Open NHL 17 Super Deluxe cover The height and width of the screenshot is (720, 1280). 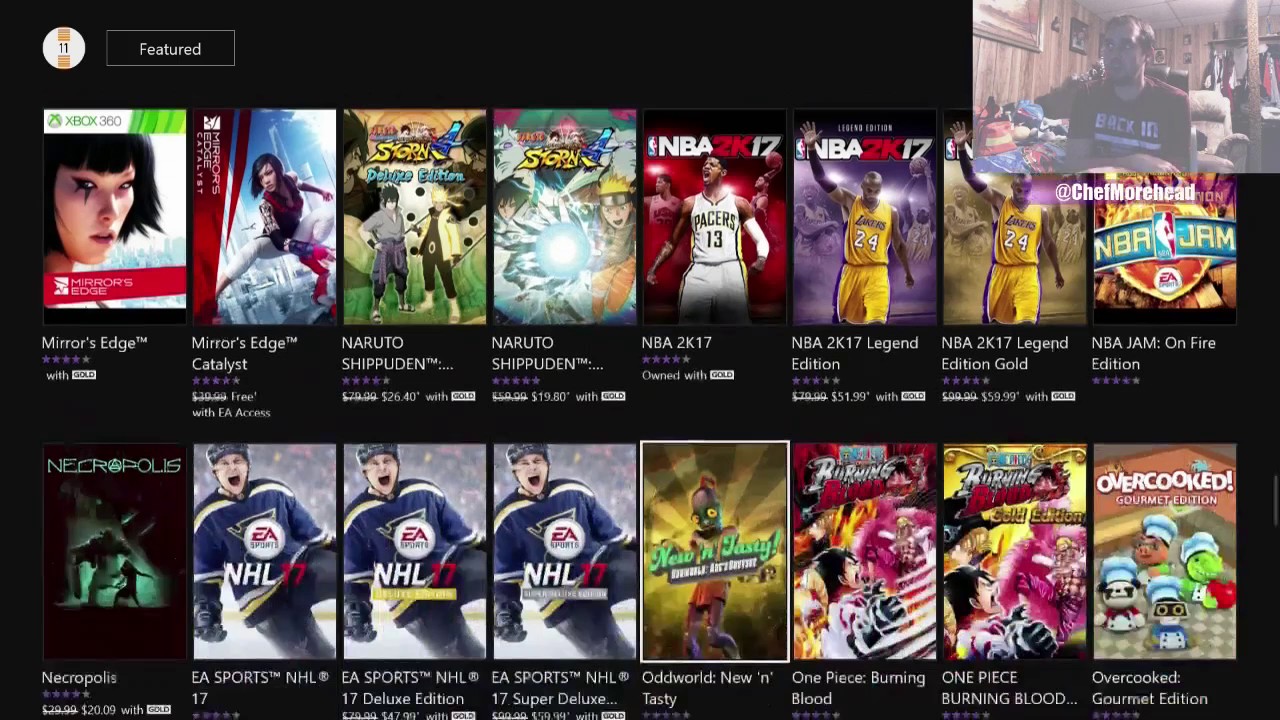pos(565,552)
